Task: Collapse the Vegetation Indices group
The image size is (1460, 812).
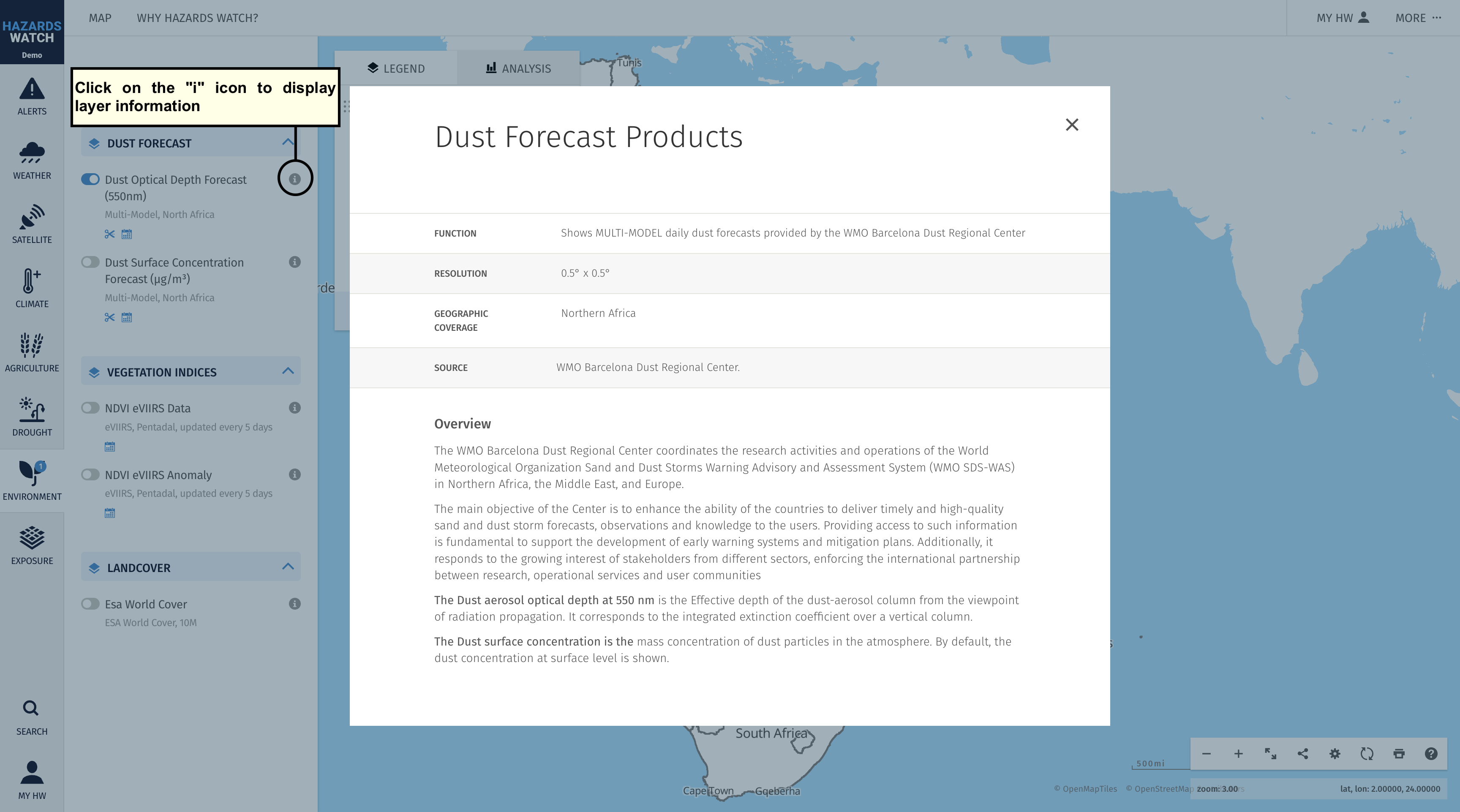Action: [x=288, y=371]
